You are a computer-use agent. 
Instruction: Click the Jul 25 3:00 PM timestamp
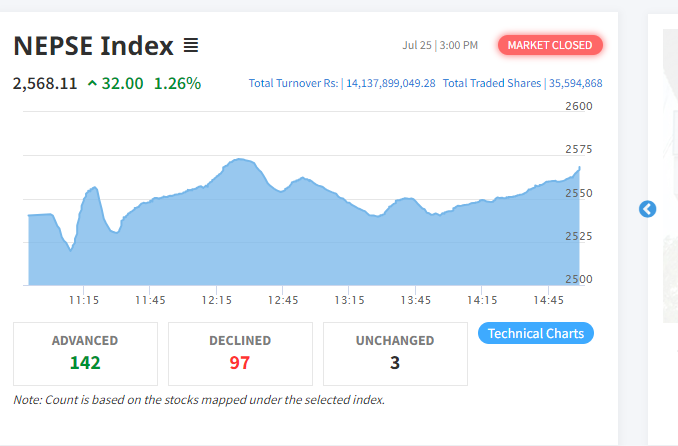point(440,46)
